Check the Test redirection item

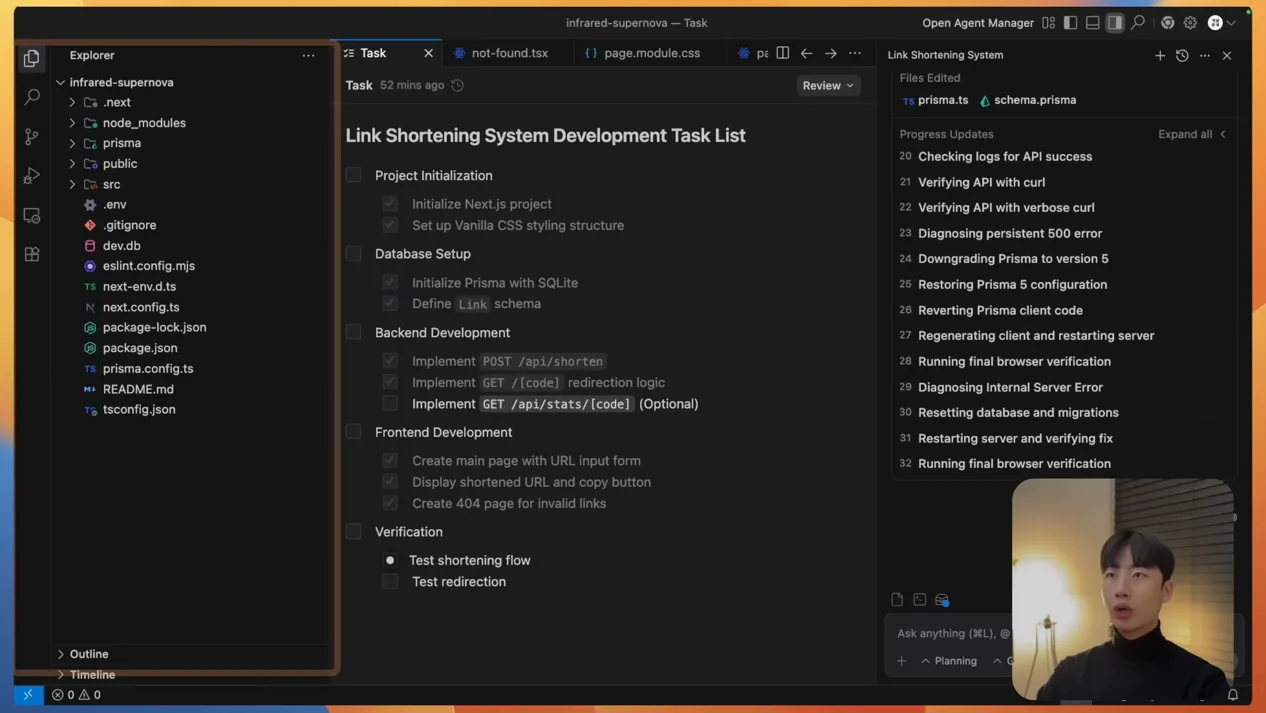390,581
